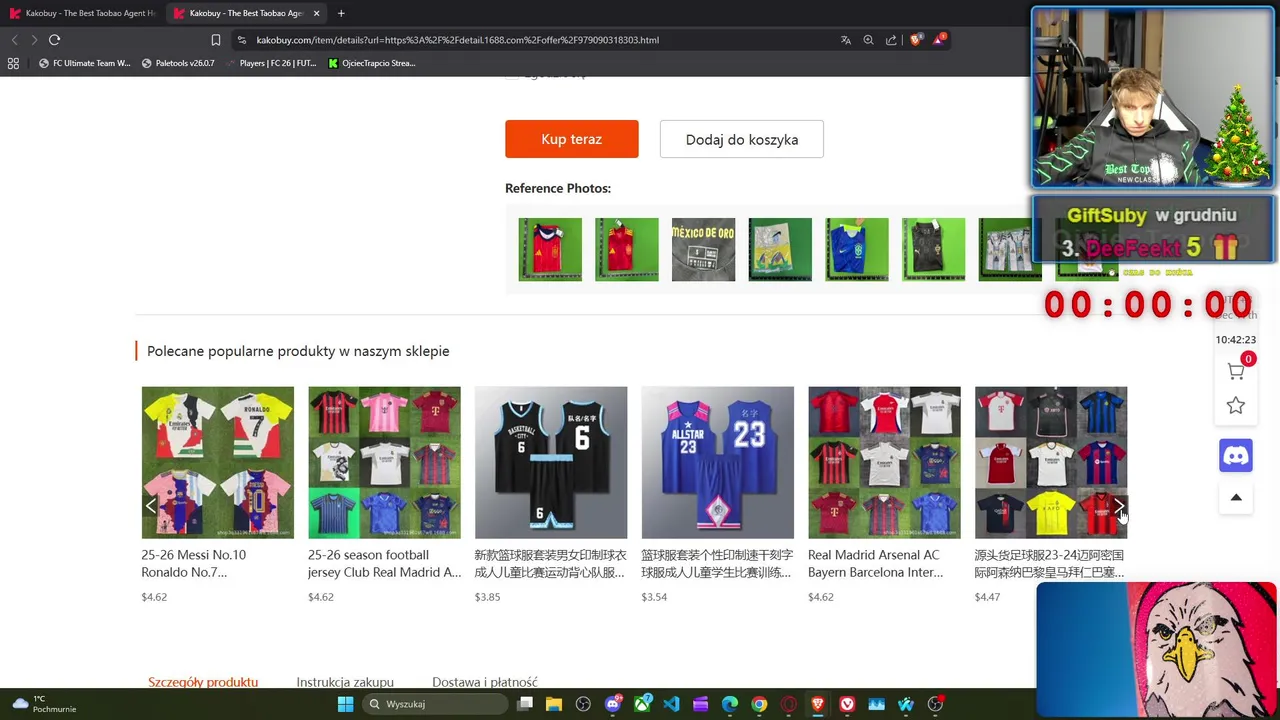
Task: Switch to Instrukcja zakupu tab
Action: tap(345, 682)
